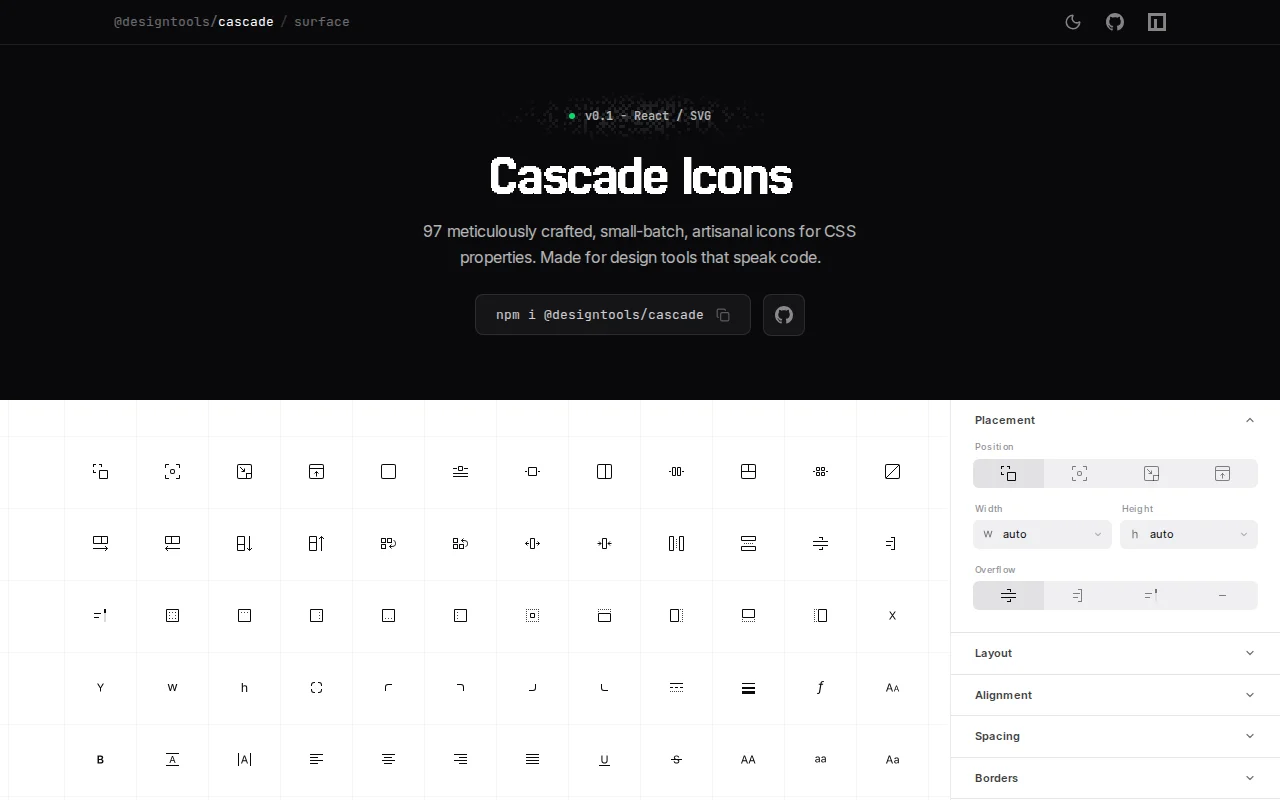Click the italic f font-style icon
Screen dimensions: 1280x800
click(820, 687)
